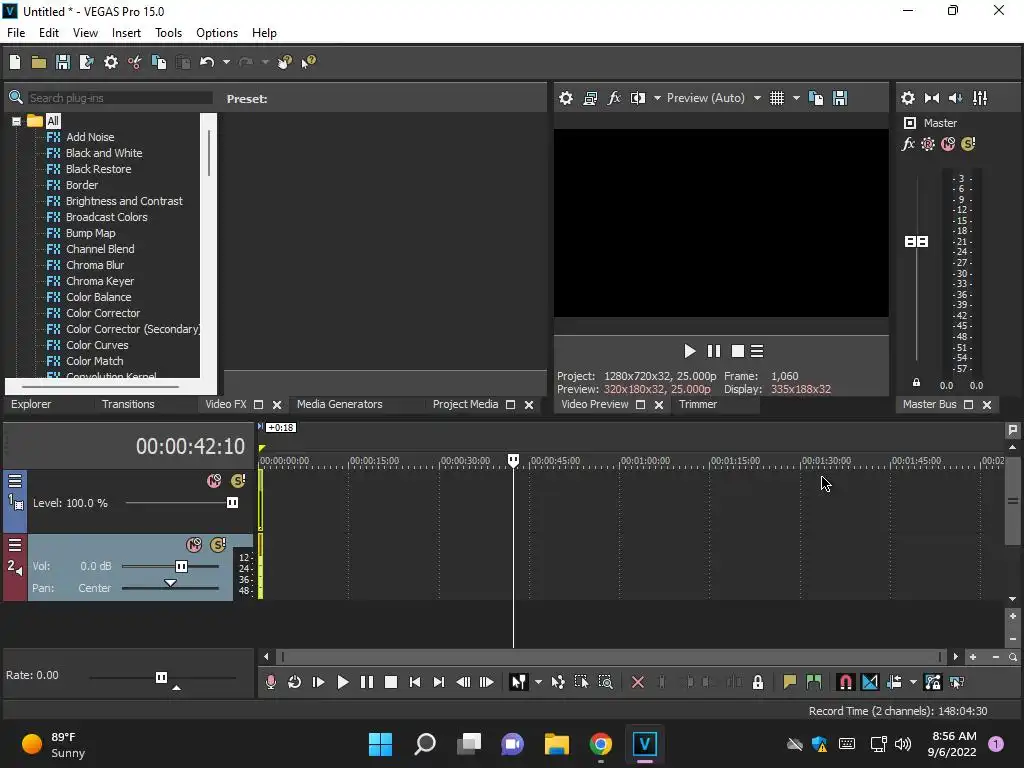The image size is (1024, 768).
Task: Save snapshot to file icon
Action: click(x=840, y=98)
